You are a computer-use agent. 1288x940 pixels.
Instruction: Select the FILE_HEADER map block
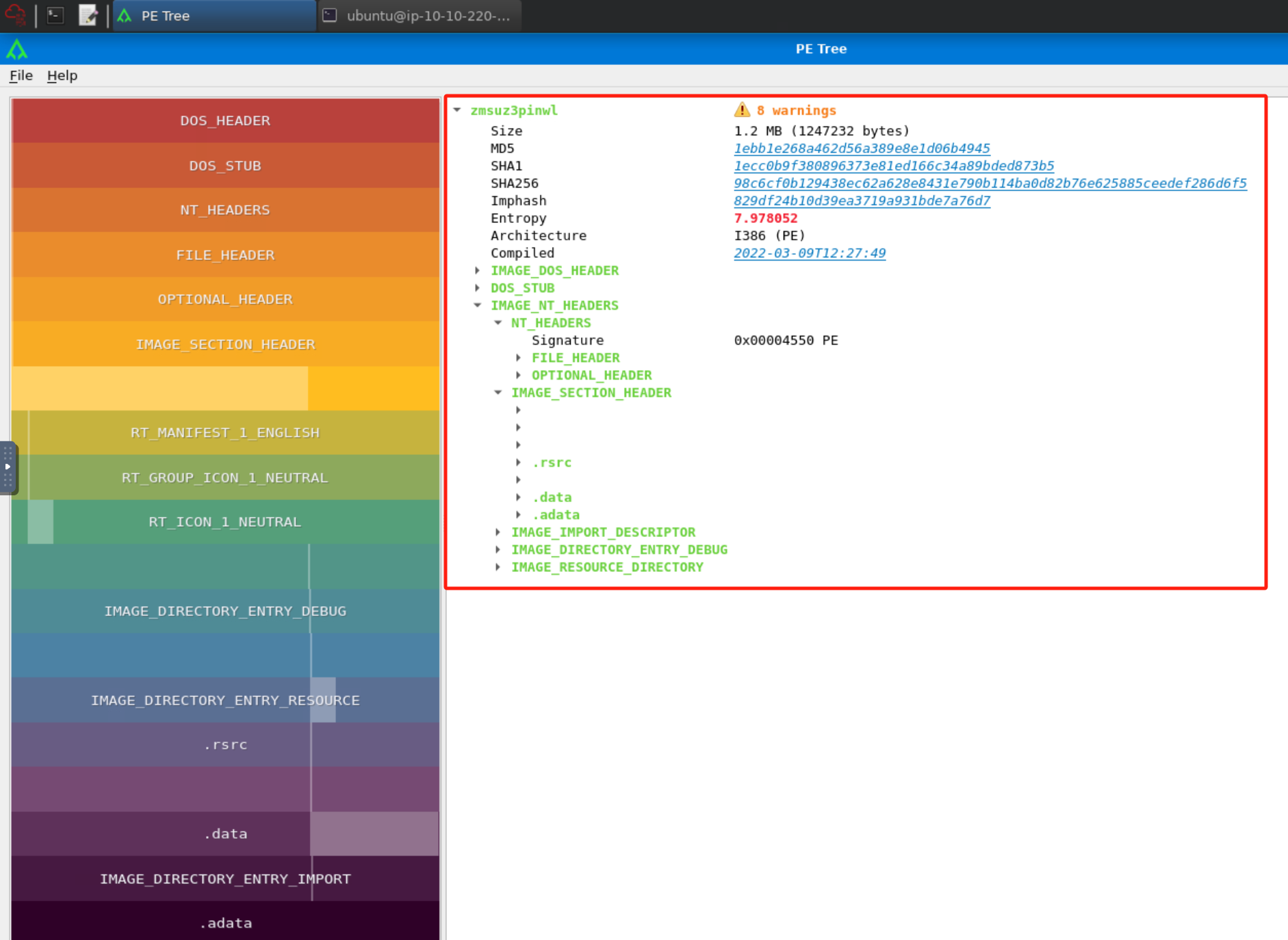coord(225,254)
